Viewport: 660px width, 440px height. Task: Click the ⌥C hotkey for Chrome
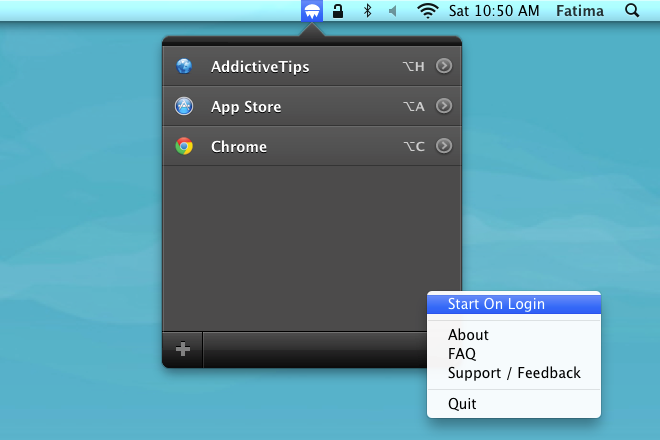point(414,146)
